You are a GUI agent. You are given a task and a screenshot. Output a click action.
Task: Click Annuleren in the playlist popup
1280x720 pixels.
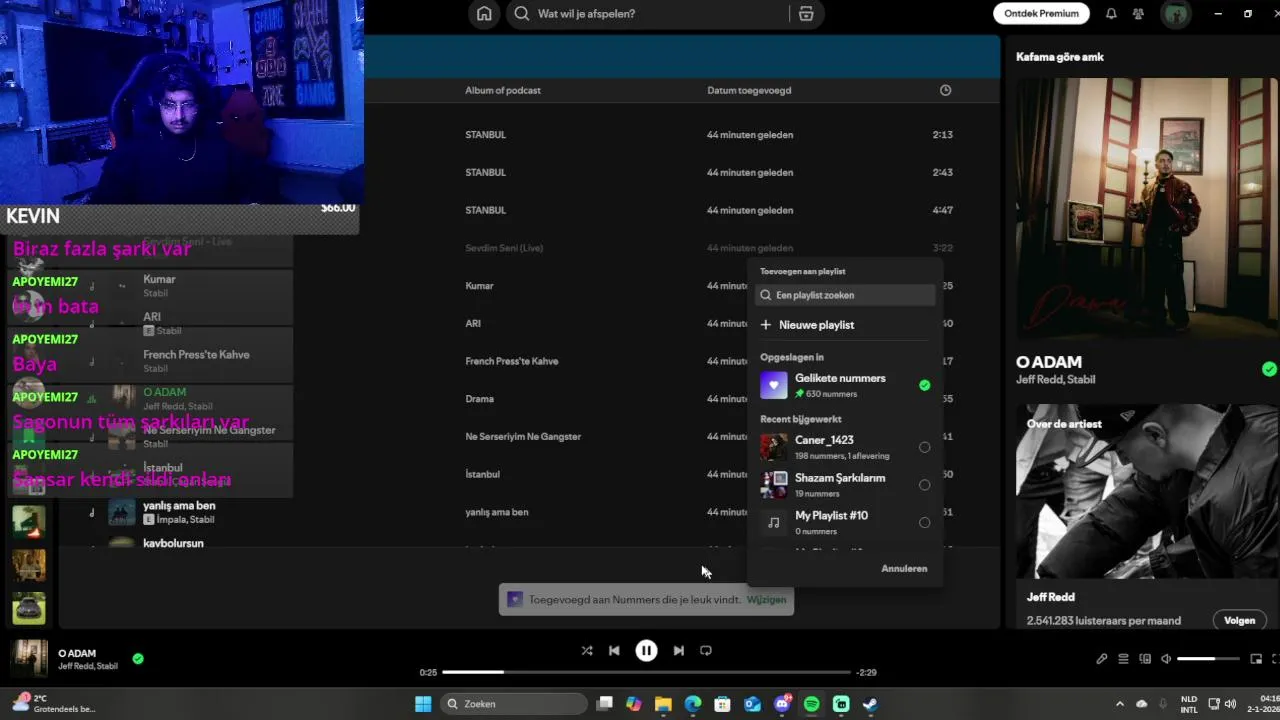click(x=904, y=568)
